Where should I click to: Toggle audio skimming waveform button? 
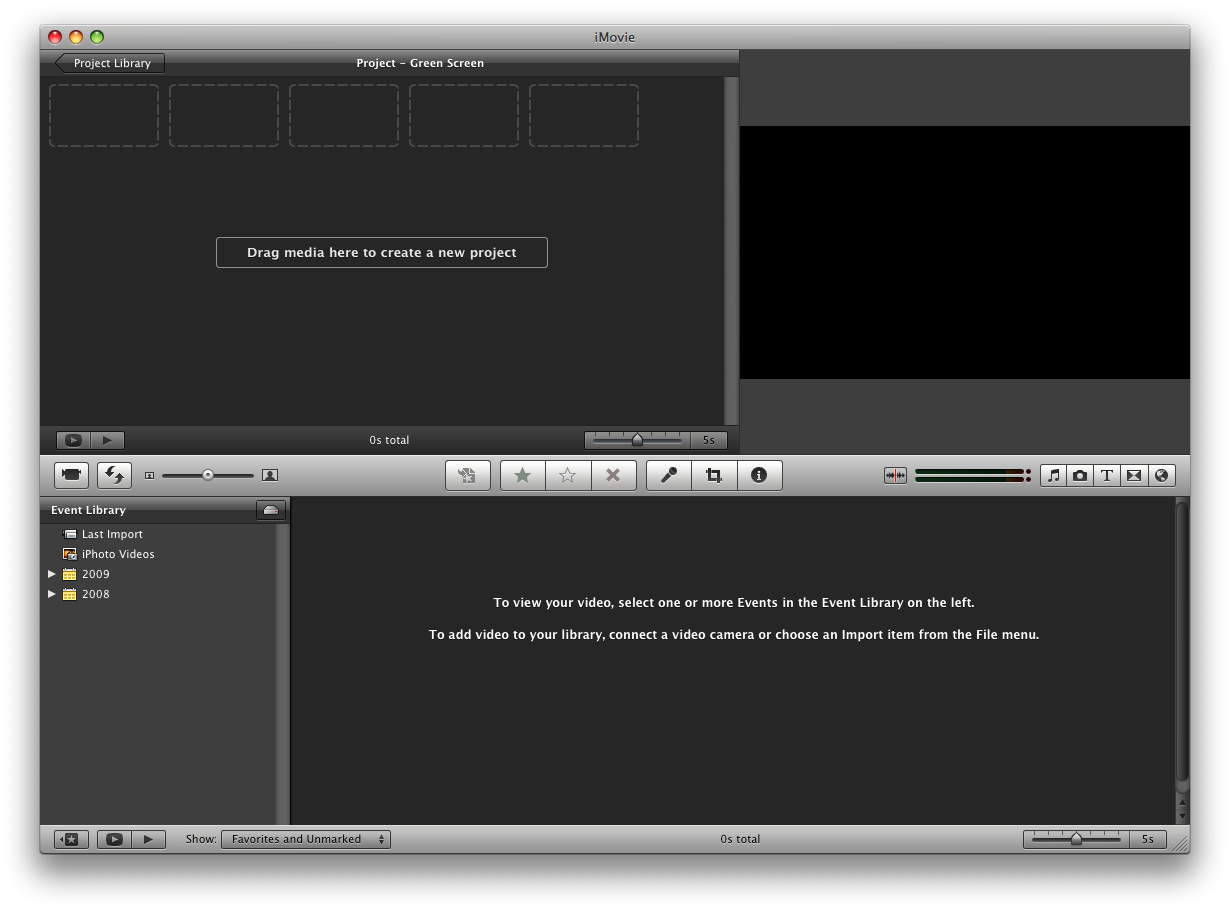895,476
